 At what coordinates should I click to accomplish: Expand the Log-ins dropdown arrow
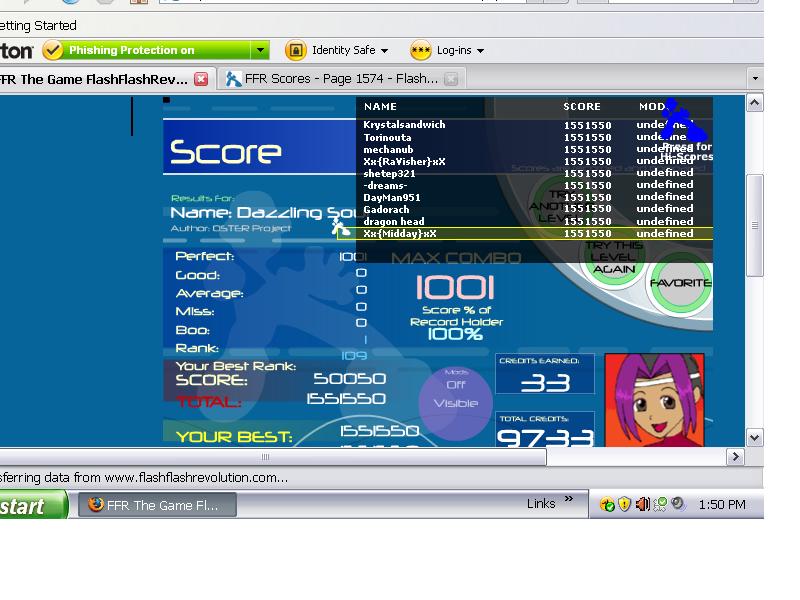coord(480,51)
